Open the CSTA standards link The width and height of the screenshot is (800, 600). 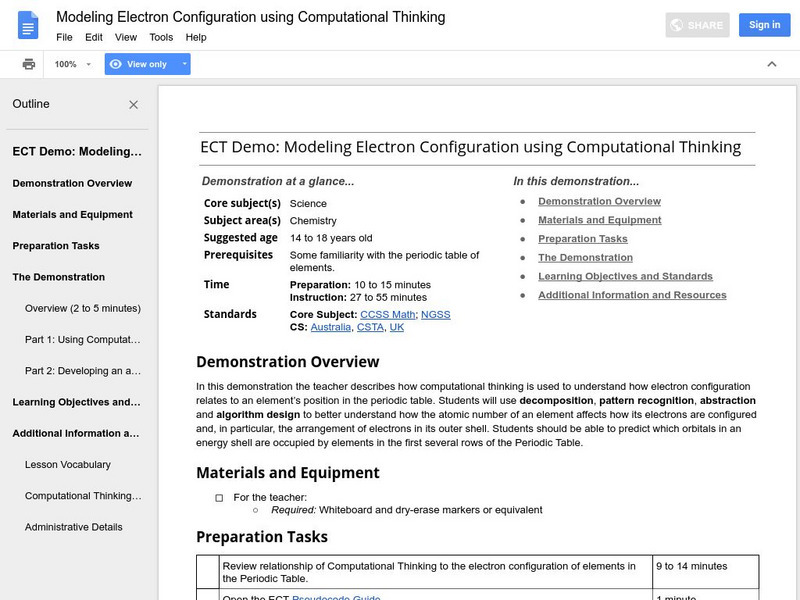pos(370,327)
